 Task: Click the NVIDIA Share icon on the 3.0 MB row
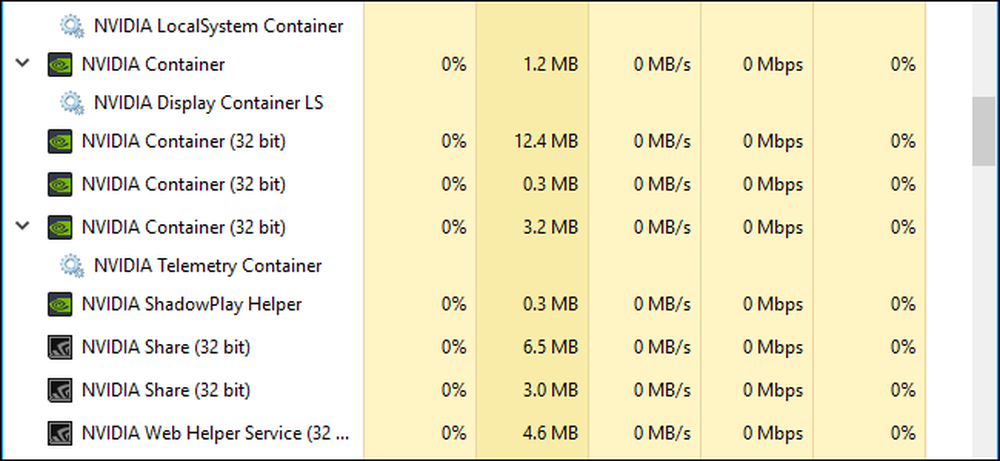[x=60, y=390]
